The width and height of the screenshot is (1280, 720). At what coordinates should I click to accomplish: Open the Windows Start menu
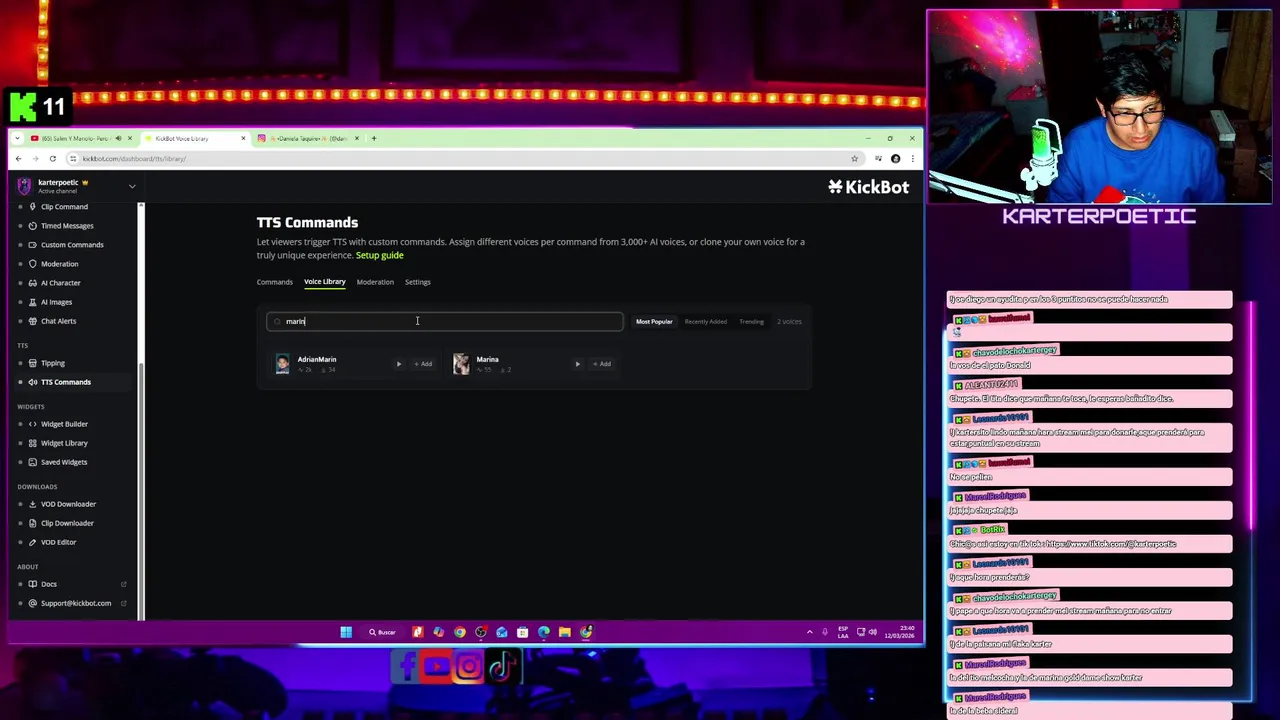(x=346, y=632)
